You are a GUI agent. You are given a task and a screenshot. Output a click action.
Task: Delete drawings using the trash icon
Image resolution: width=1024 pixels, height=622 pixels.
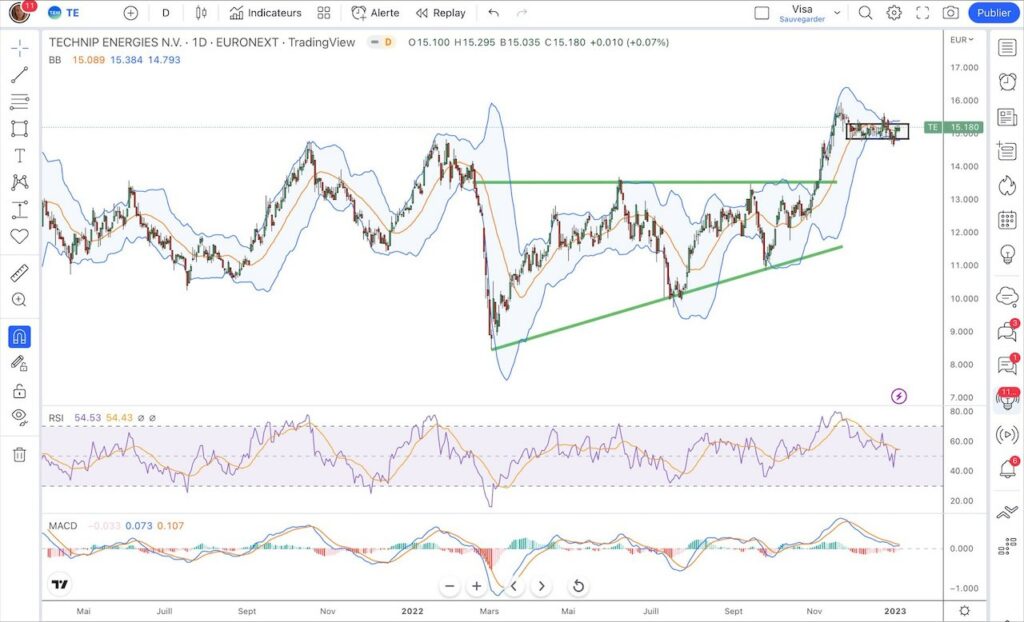[x=20, y=455]
